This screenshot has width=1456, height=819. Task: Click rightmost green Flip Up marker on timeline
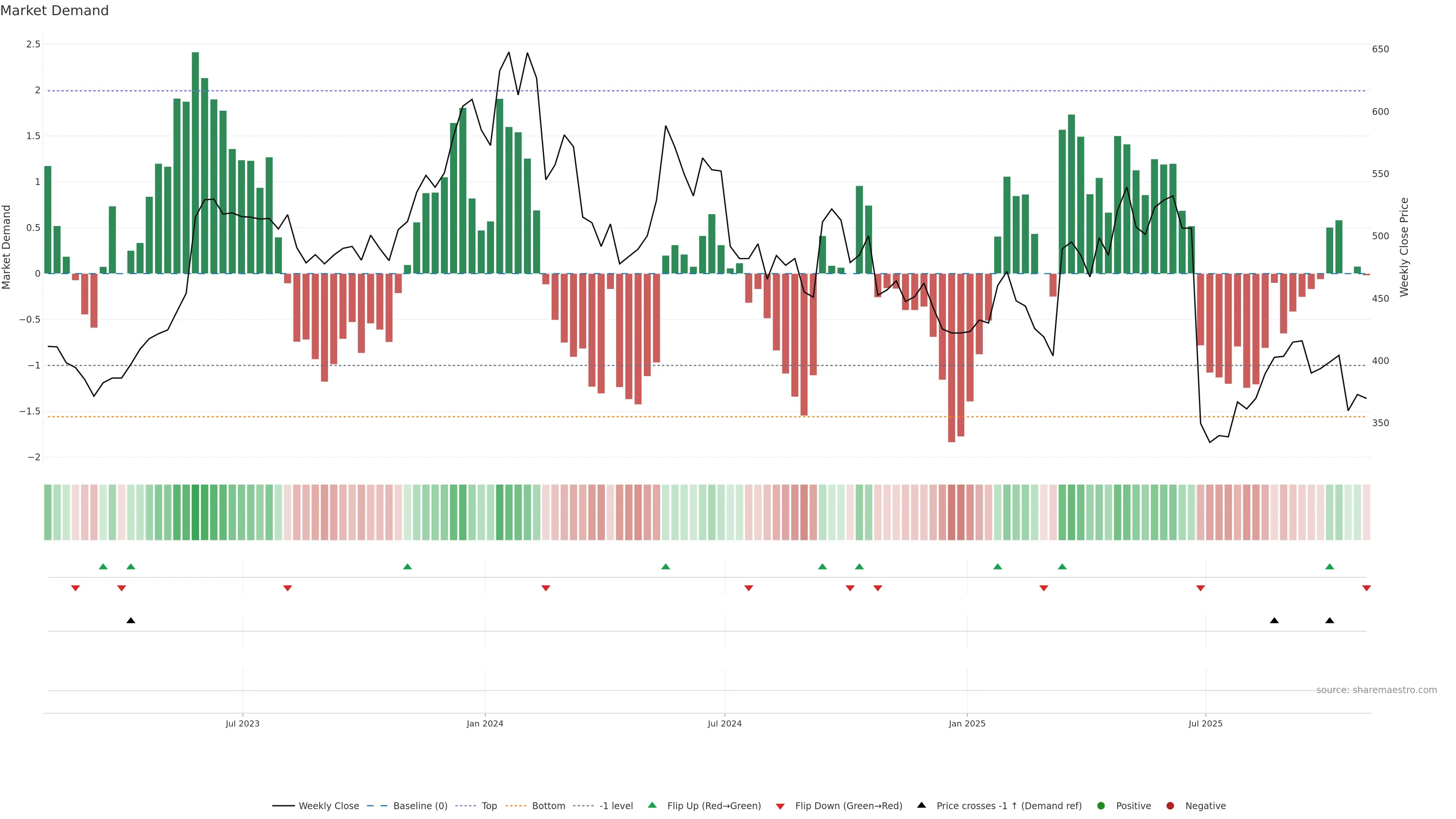coord(1329,566)
